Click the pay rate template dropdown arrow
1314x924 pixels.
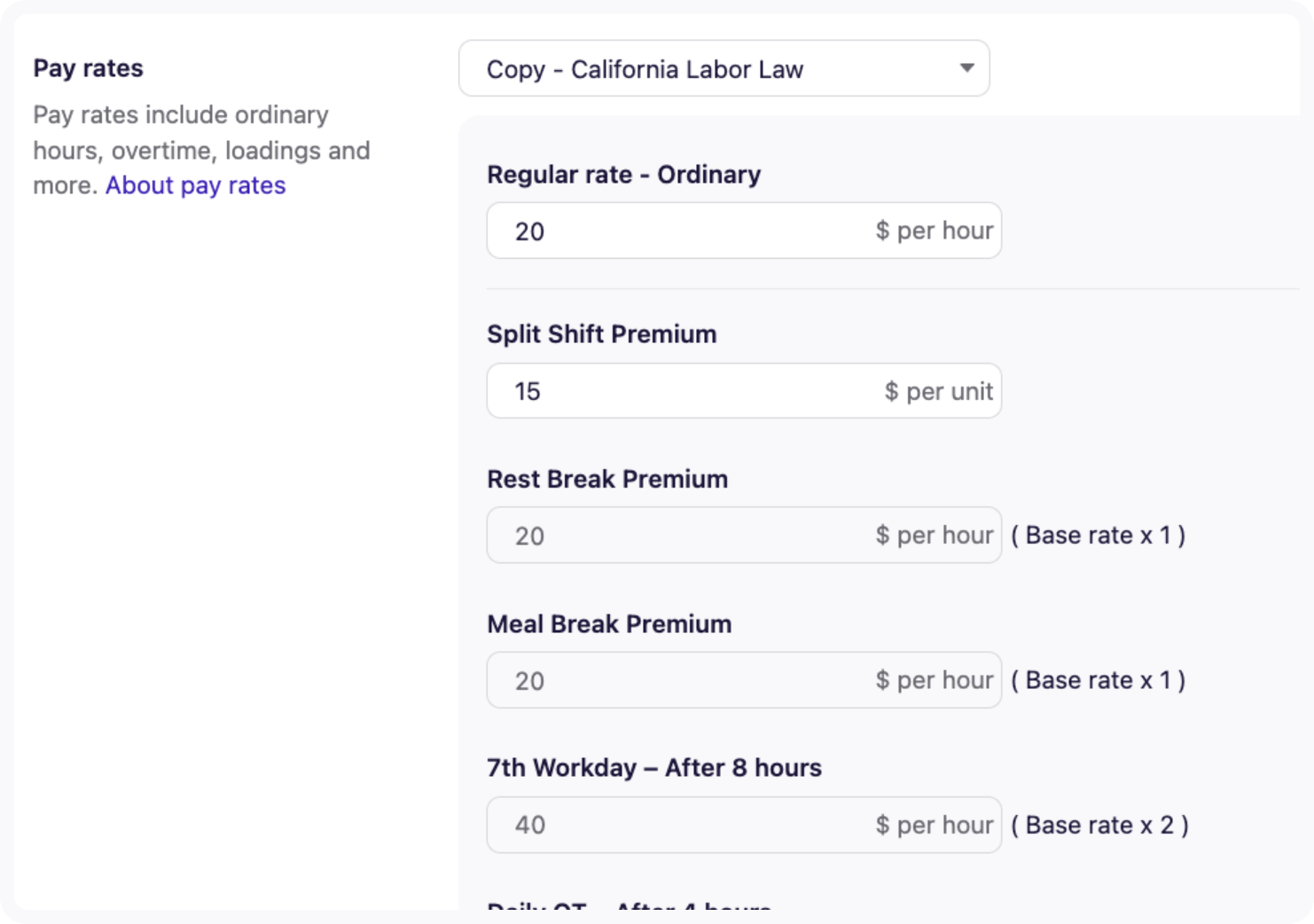pos(966,68)
